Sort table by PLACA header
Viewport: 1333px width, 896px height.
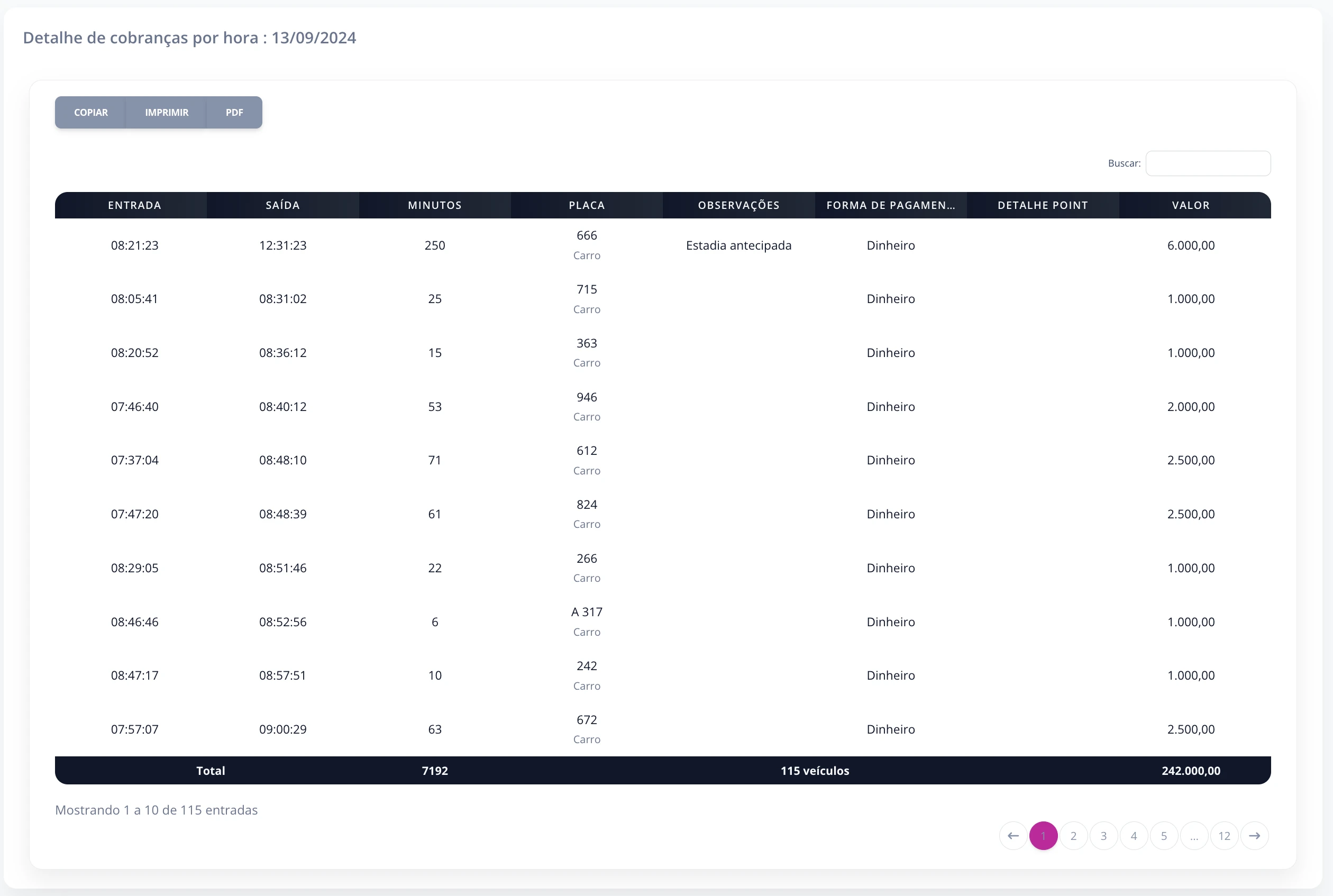tap(587, 205)
